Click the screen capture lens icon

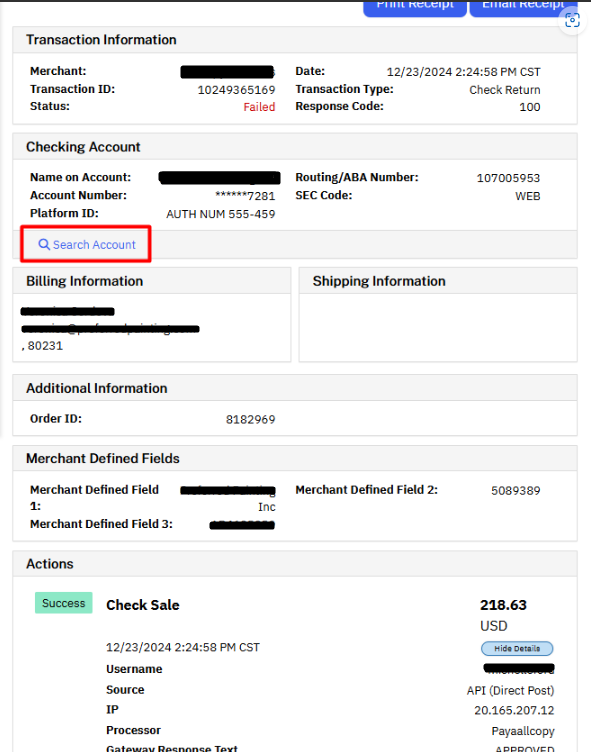pyautogui.click(x=572, y=20)
